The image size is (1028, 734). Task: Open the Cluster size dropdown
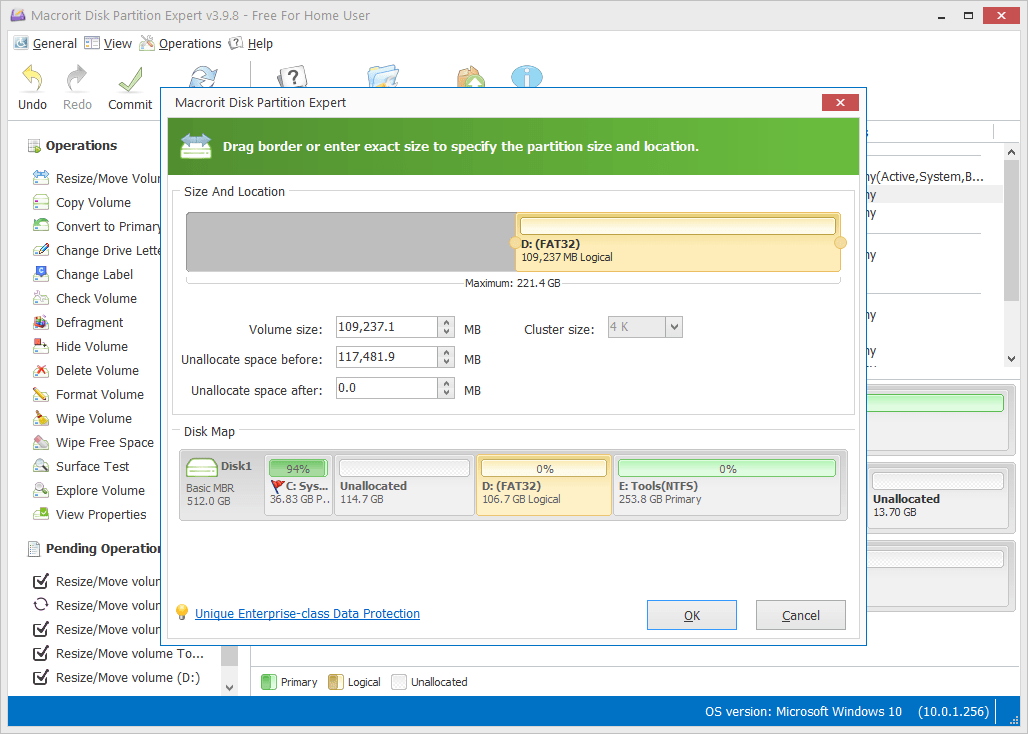pyautogui.click(x=674, y=326)
